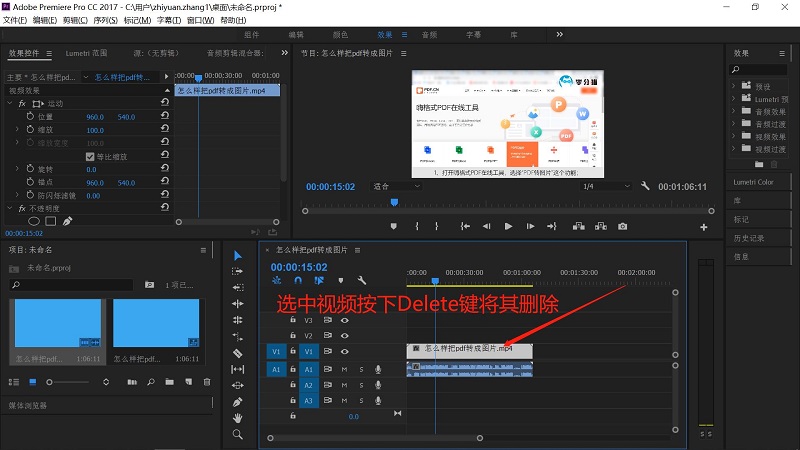Toggle V3 track output eye icon
800x450 pixels.
[x=345, y=320]
